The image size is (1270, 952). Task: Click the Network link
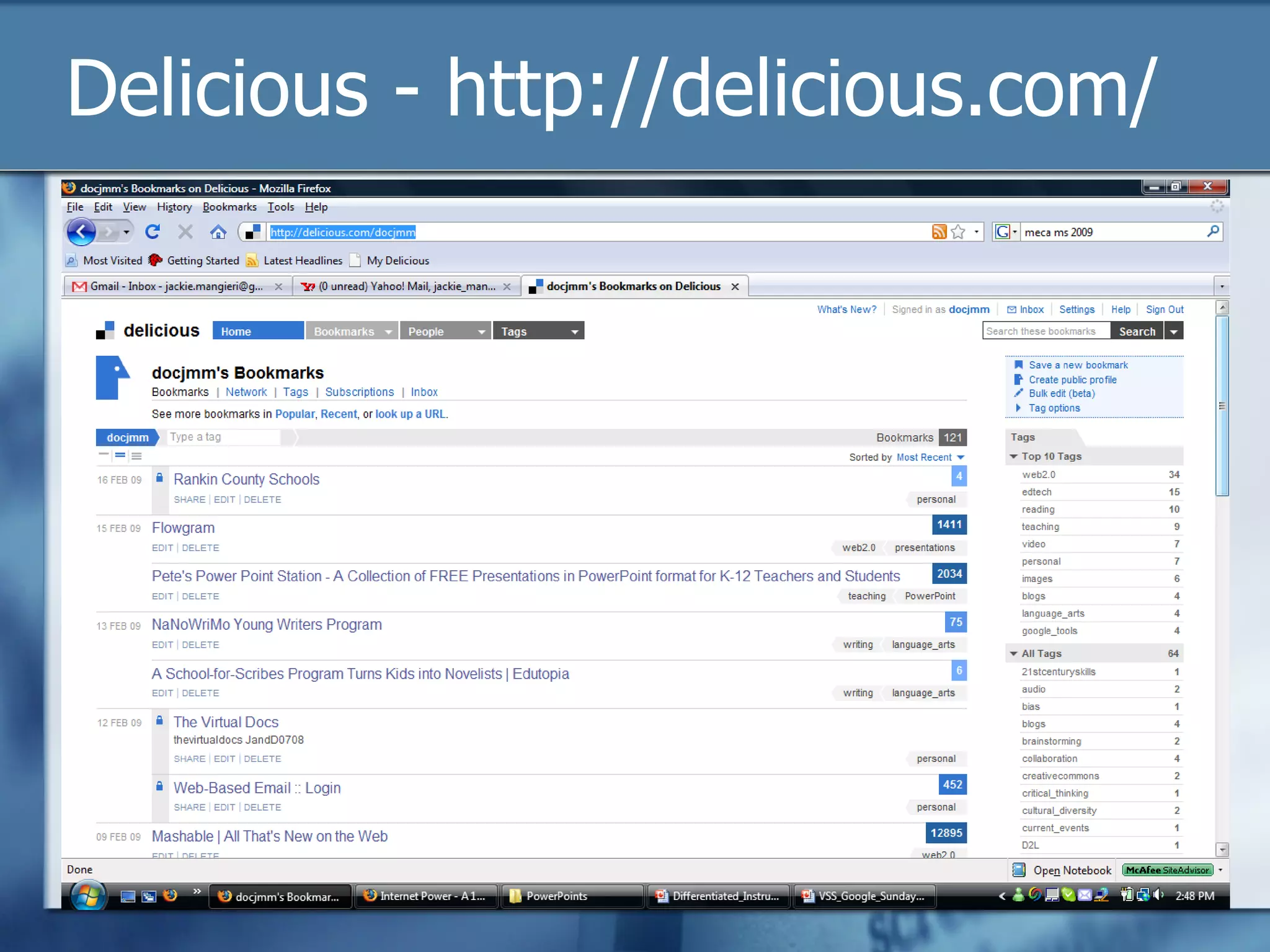click(x=246, y=392)
